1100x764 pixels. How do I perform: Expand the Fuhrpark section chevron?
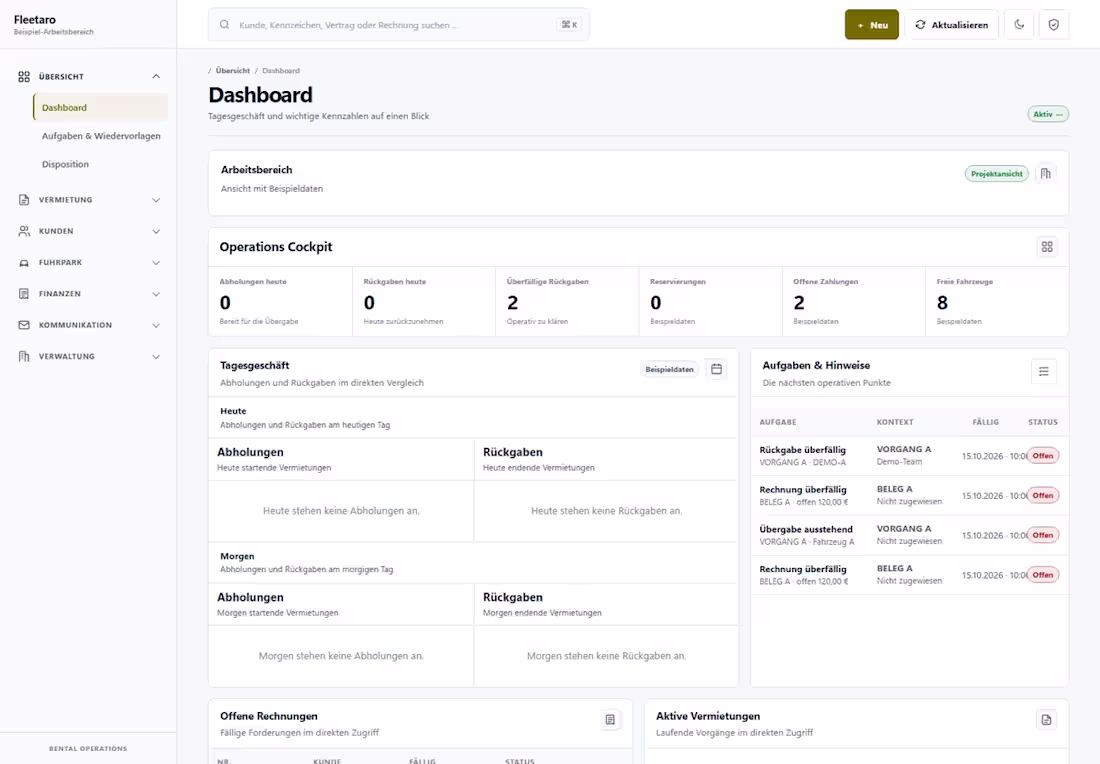[x=156, y=262]
